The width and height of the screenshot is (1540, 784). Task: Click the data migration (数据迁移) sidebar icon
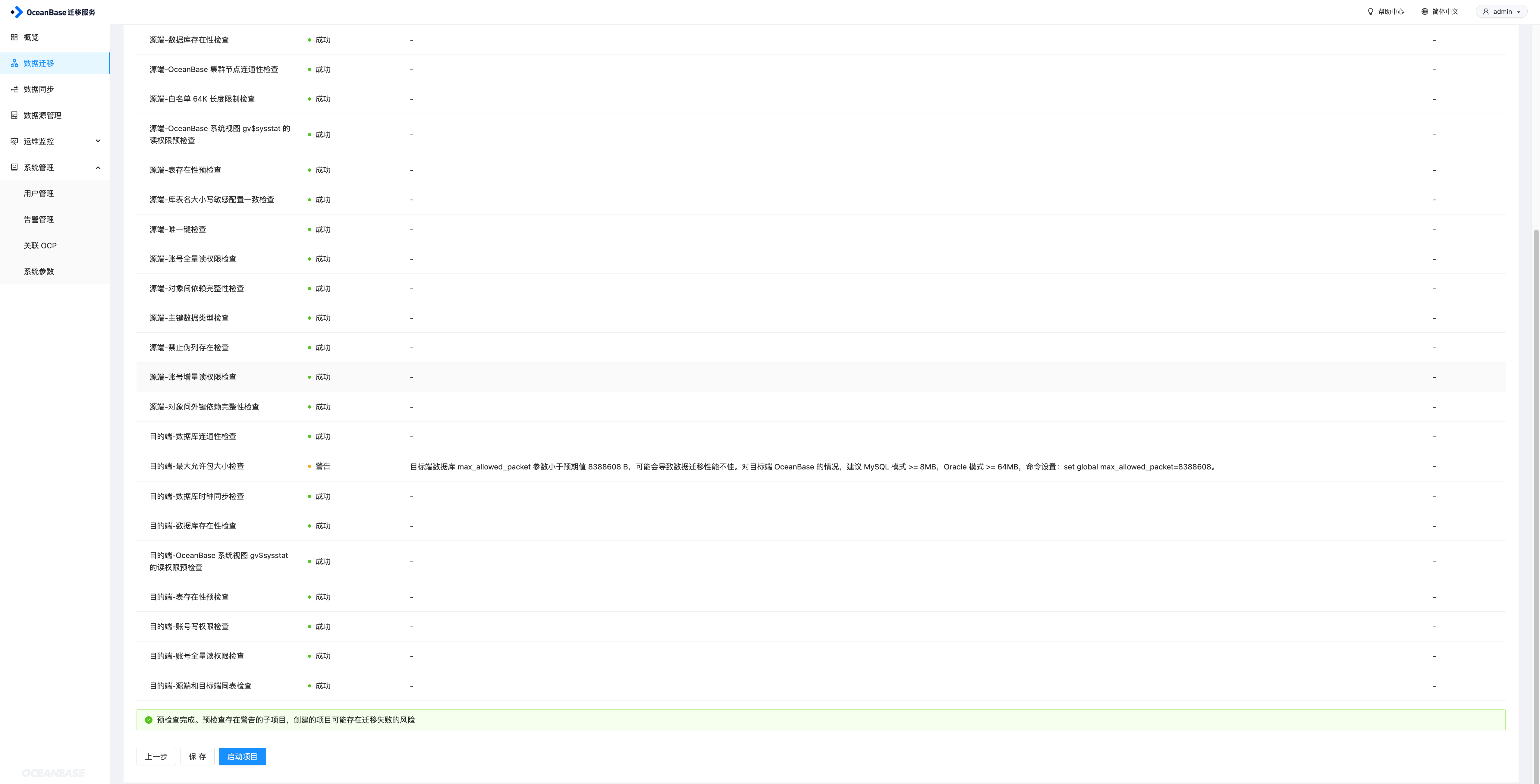14,63
